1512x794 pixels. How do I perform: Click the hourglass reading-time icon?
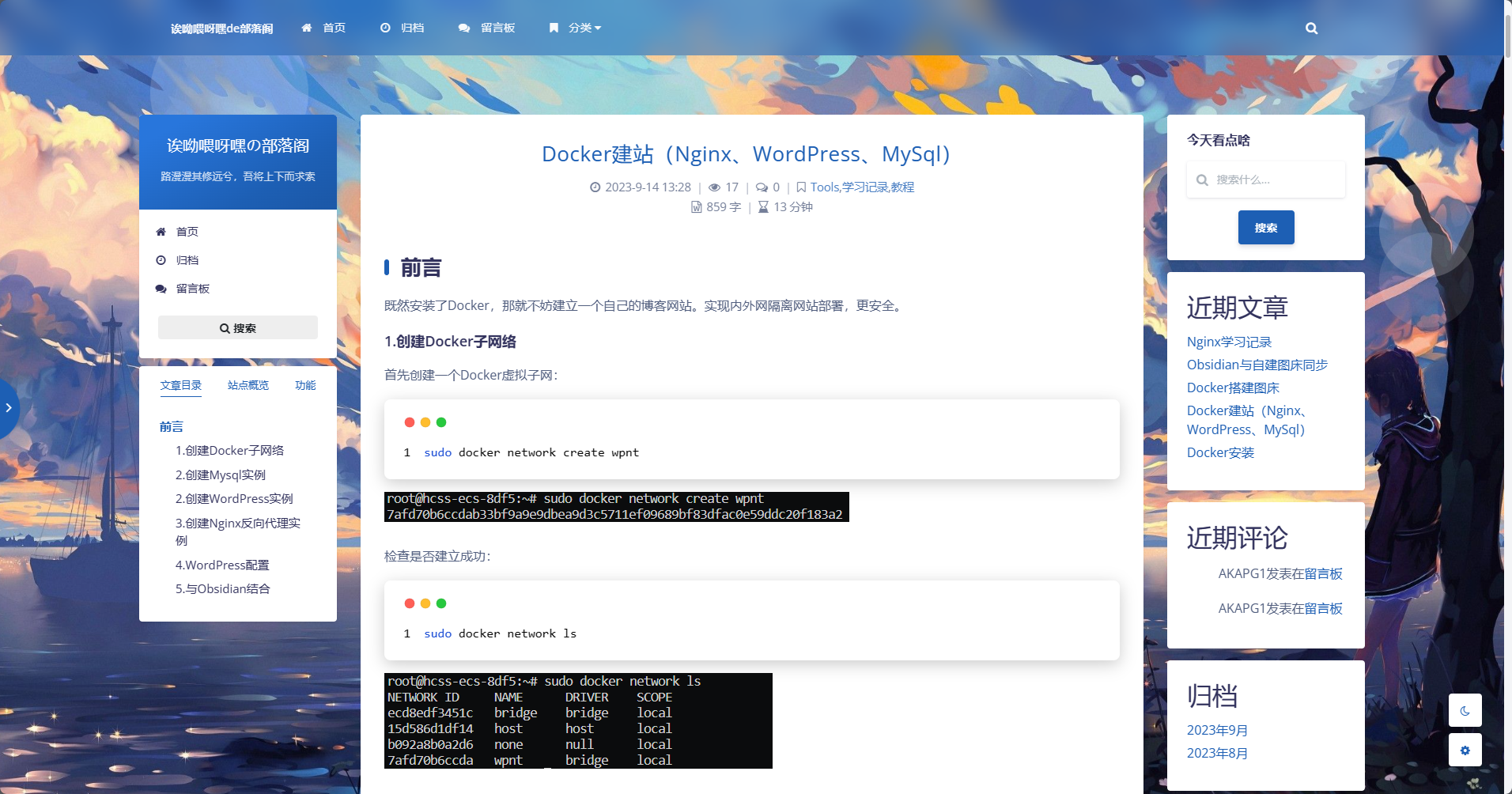tap(763, 207)
